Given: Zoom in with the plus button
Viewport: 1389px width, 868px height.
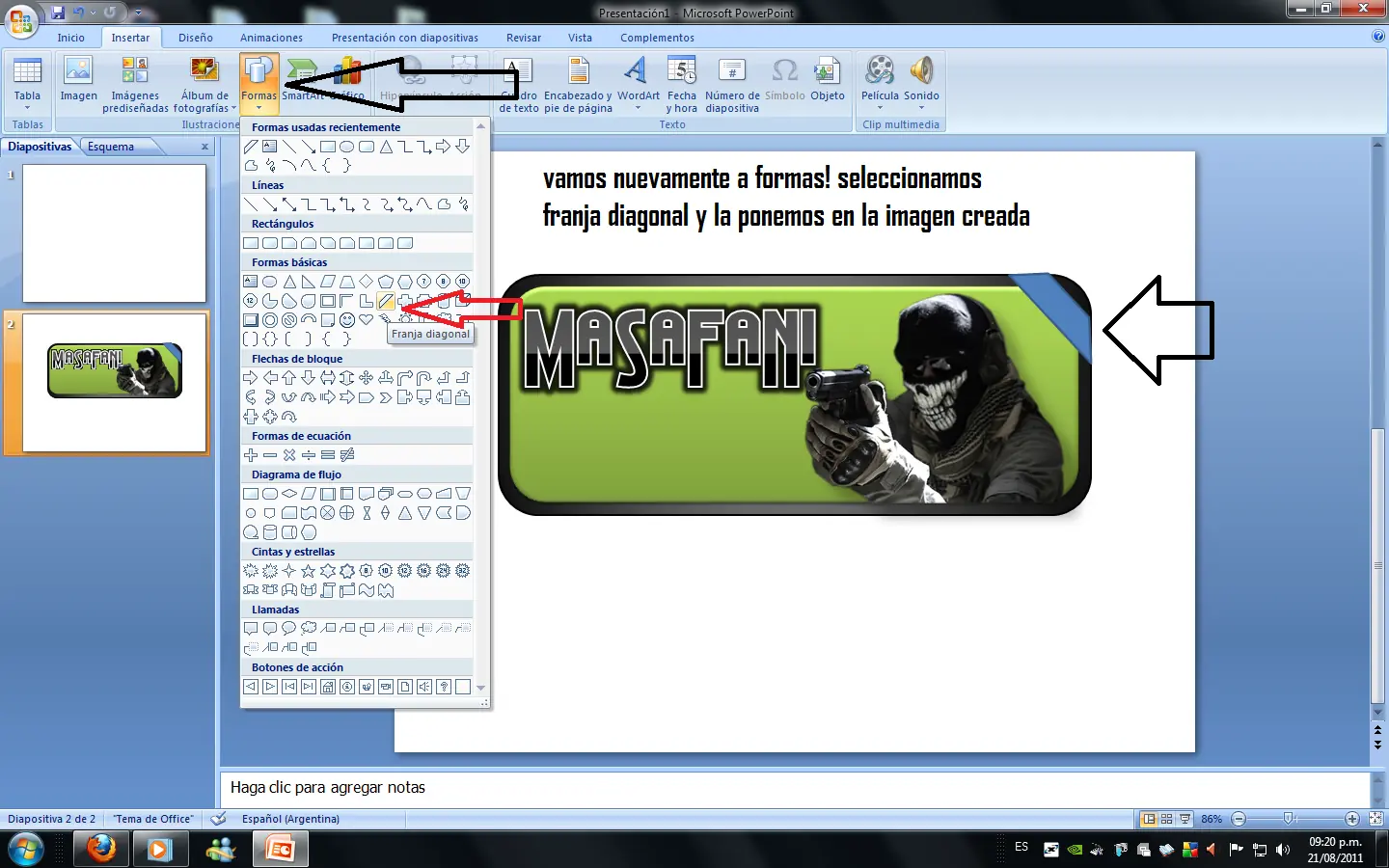Looking at the screenshot, I should point(1352,819).
